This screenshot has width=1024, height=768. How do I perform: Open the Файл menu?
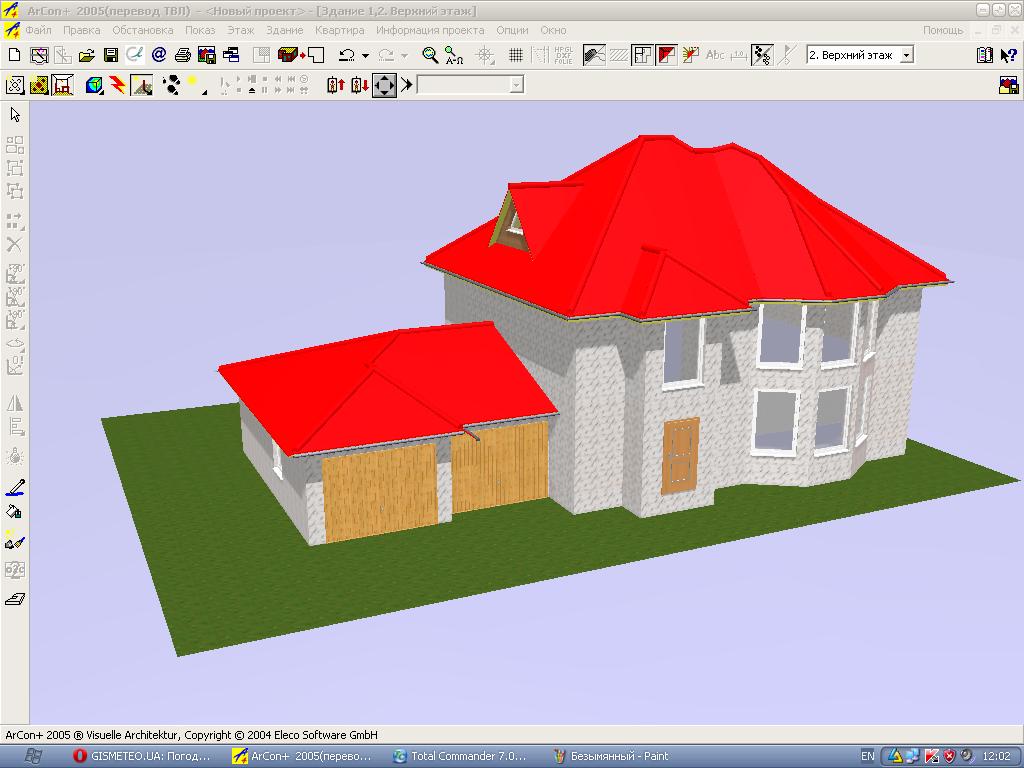point(38,30)
